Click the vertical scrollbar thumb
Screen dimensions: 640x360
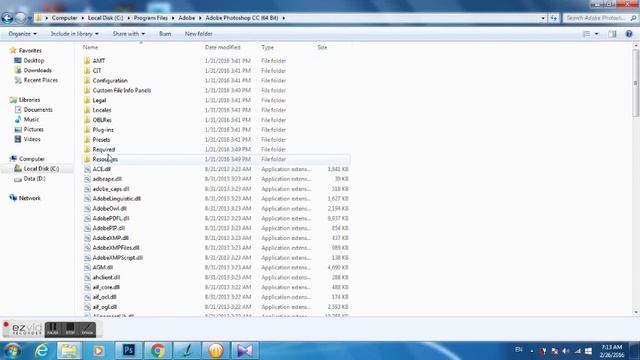pyautogui.click(x=636, y=84)
